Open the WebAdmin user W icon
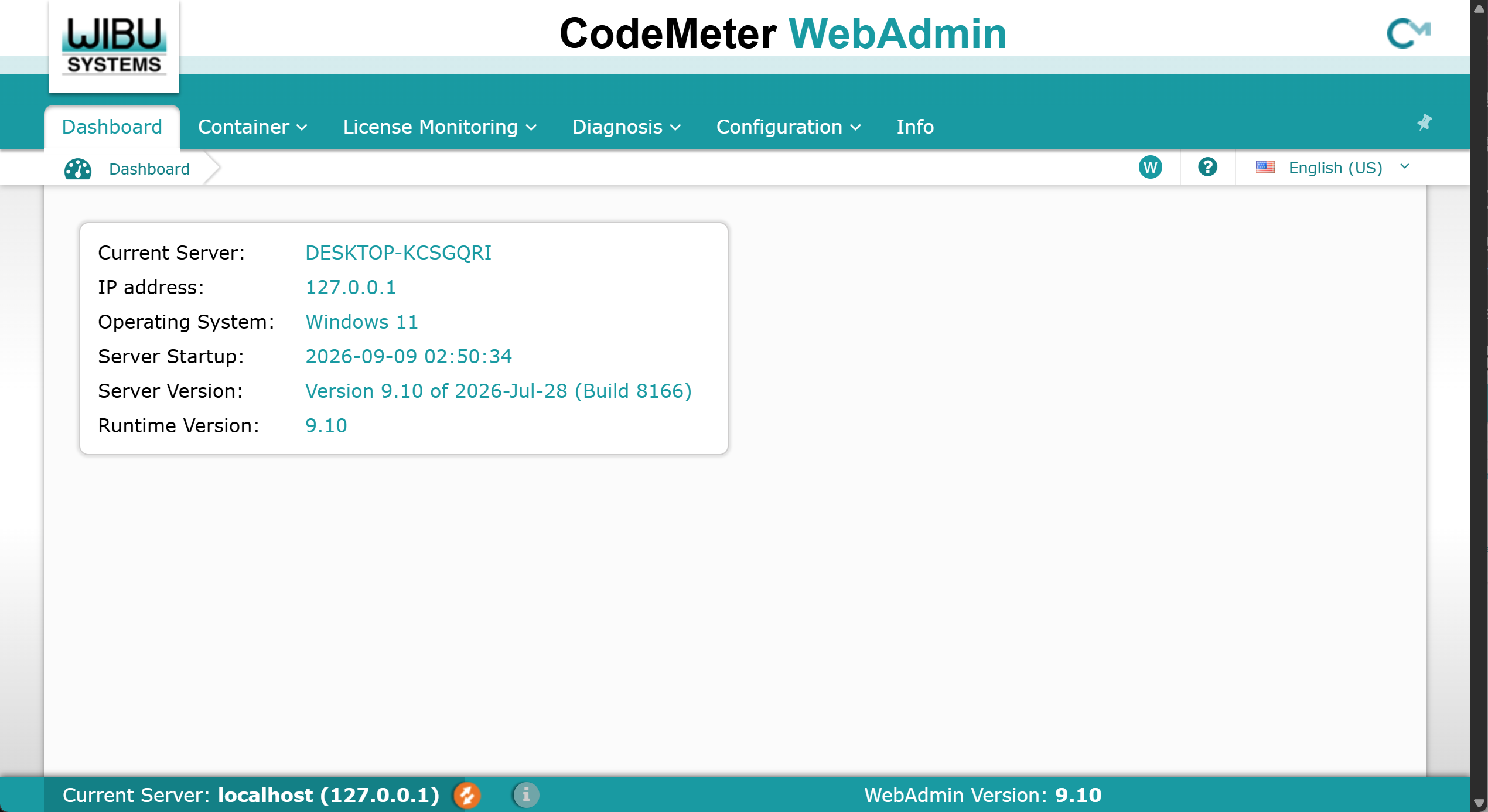This screenshot has width=1488, height=812. 1150,168
